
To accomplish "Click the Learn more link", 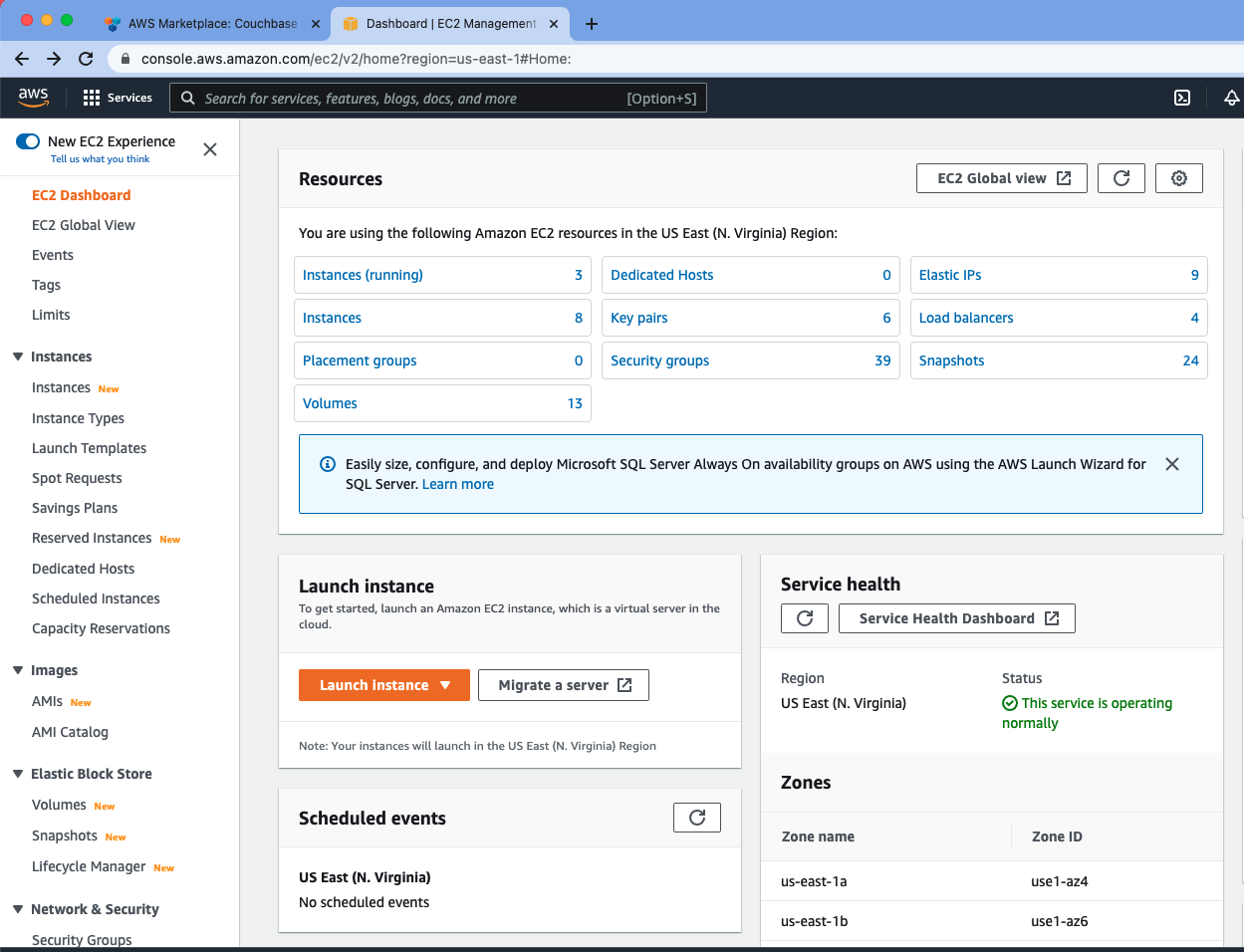I will click(457, 484).
